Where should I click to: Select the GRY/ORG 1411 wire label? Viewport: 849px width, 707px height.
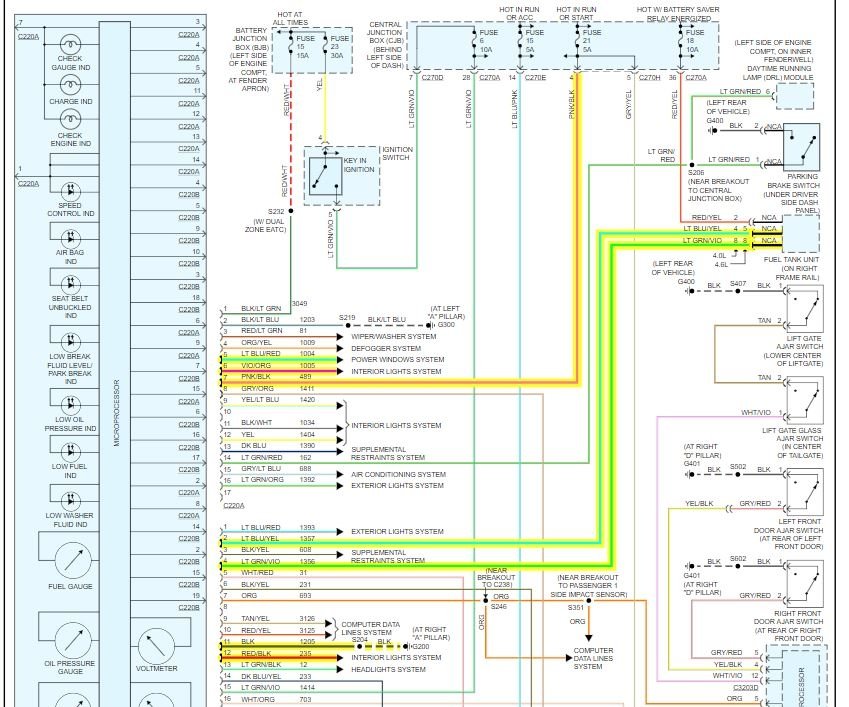(278, 388)
